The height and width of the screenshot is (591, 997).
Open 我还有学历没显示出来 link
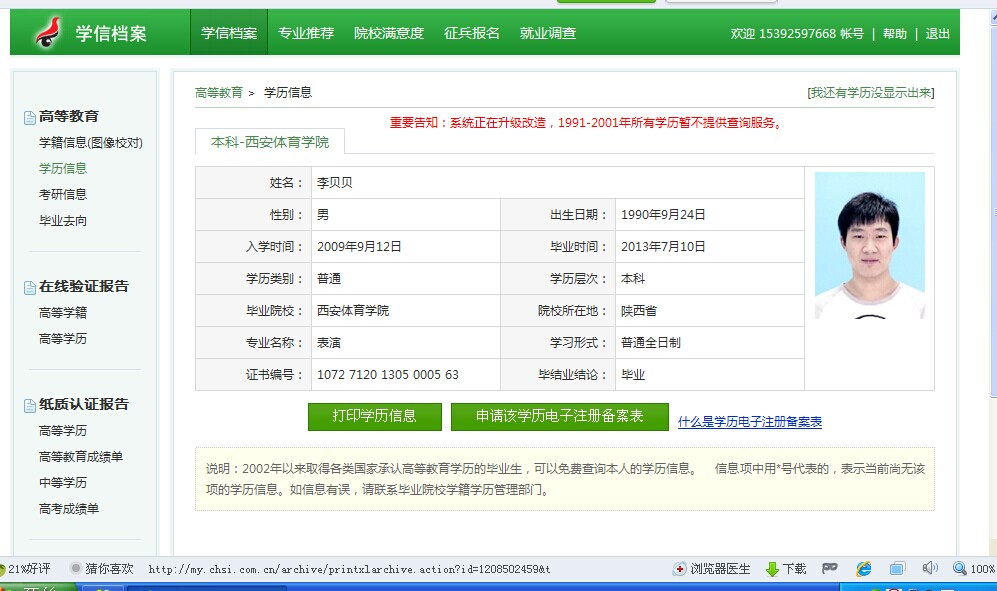870,93
